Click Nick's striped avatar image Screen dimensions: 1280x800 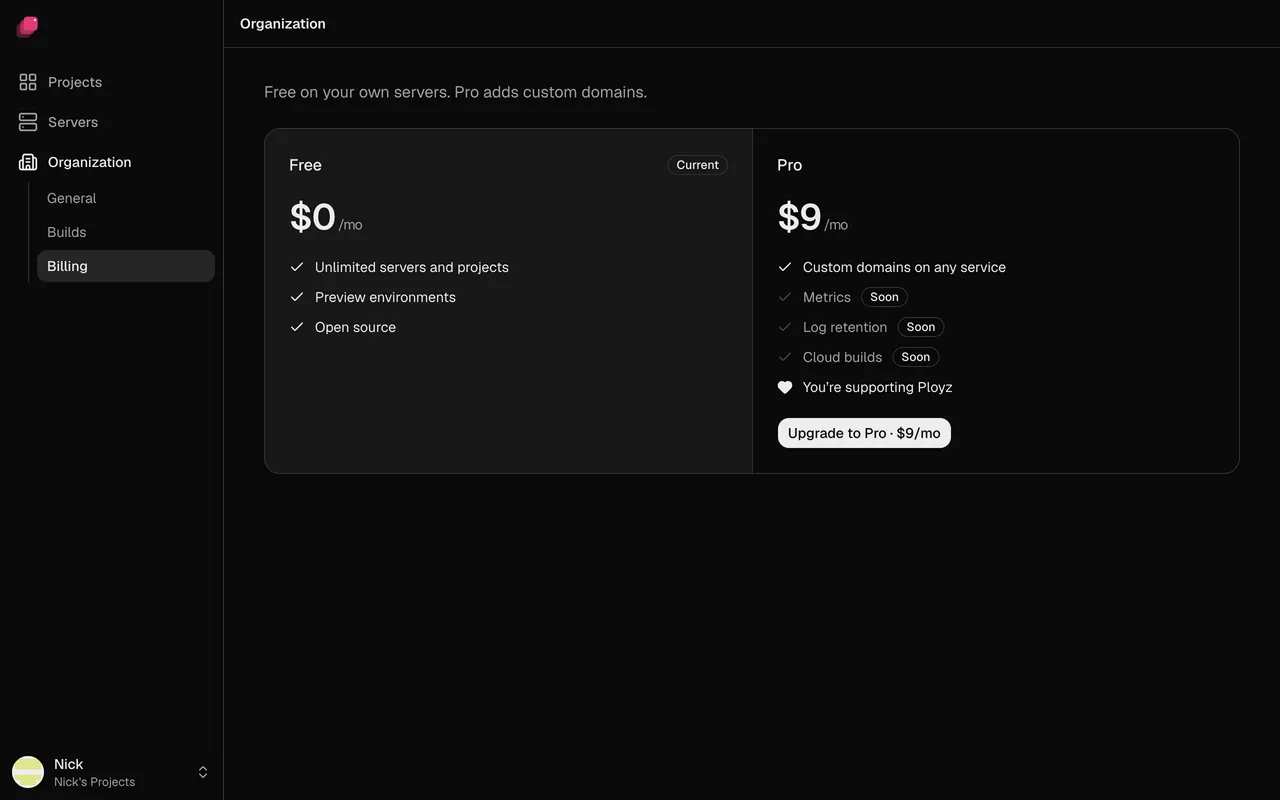click(28, 772)
